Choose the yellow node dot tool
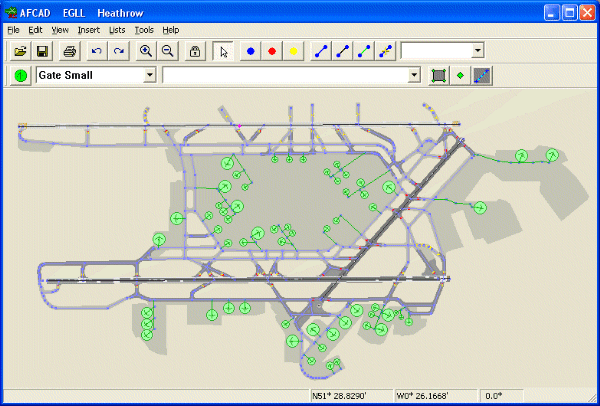The width and height of the screenshot is (600, 406). click(x=293, y=51)
